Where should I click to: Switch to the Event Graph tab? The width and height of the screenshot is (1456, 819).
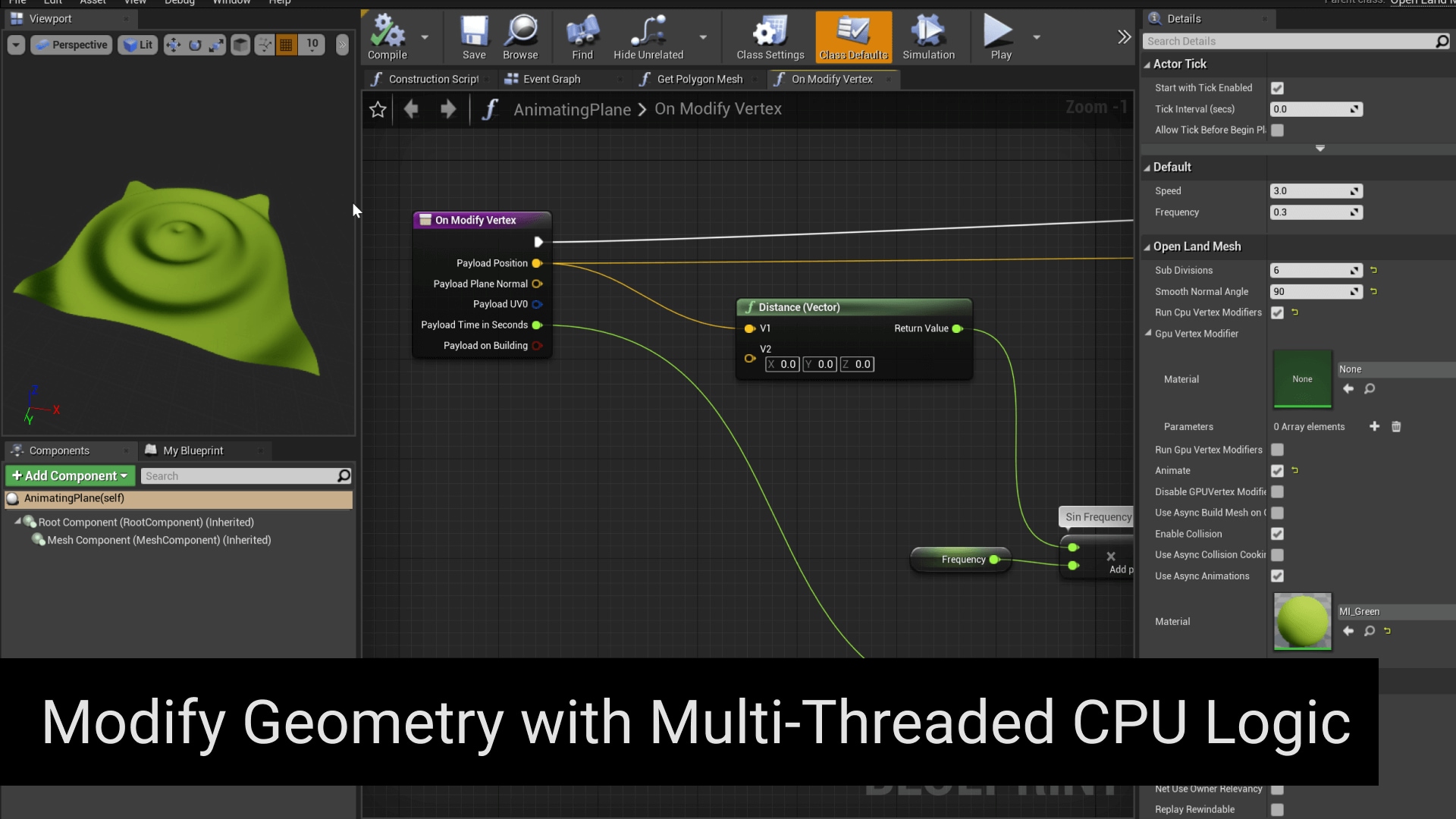(x=551, y=79)
